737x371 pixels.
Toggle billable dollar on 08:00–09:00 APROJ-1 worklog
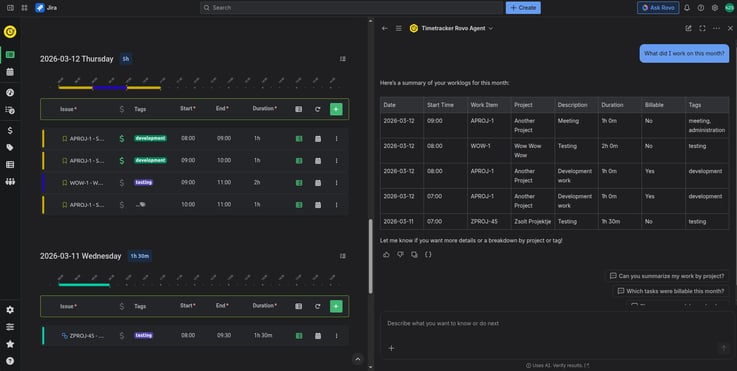[x=122, y=139]
